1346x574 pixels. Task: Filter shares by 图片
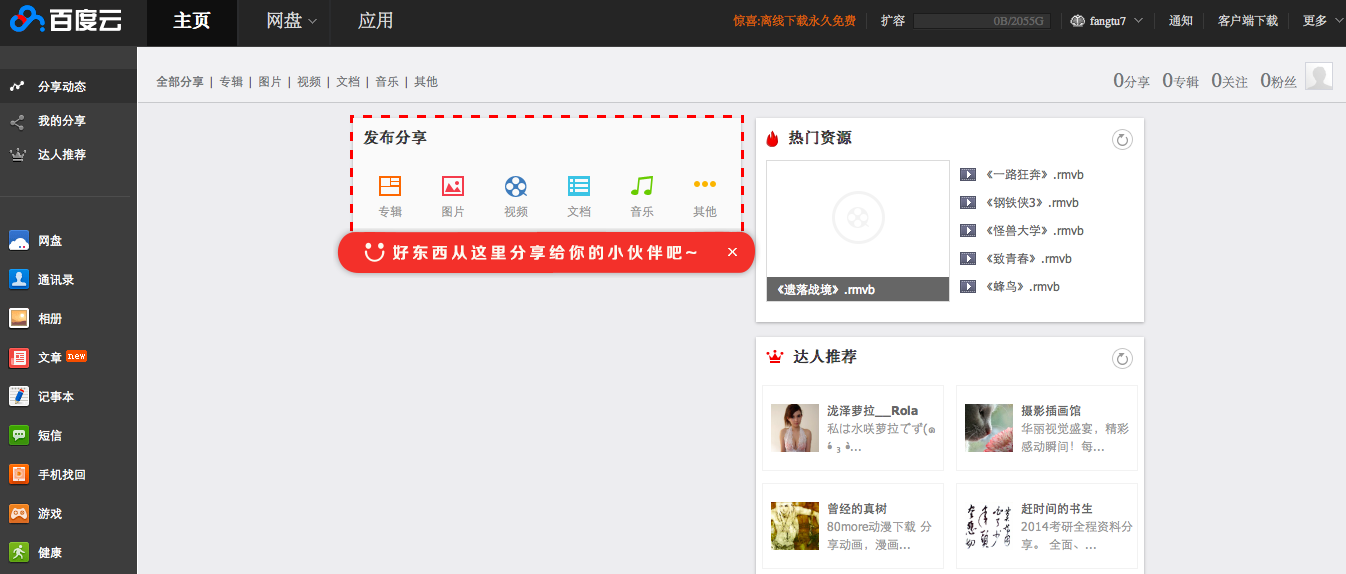click(270, 82)
